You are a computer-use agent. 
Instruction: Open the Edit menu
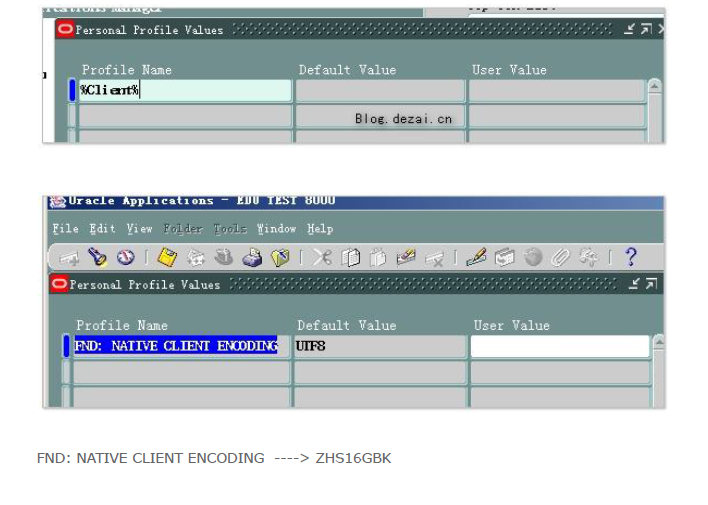pyautogui.click(x=102, y=229)
